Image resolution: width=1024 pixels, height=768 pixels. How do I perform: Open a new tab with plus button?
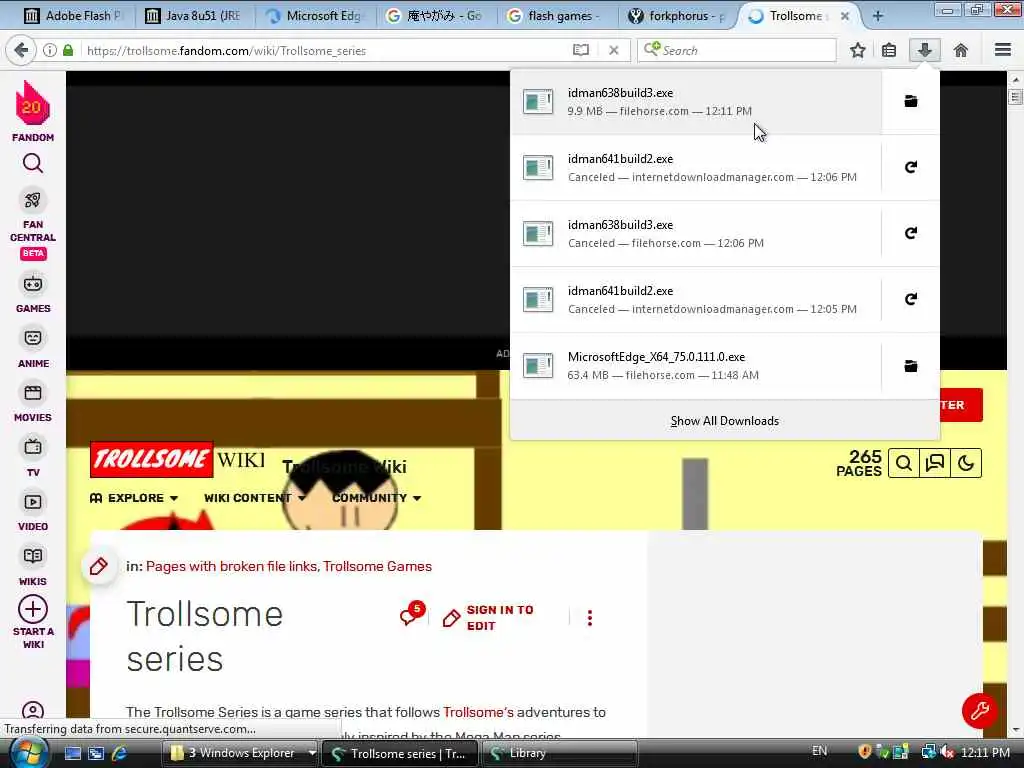coord(878,16)
